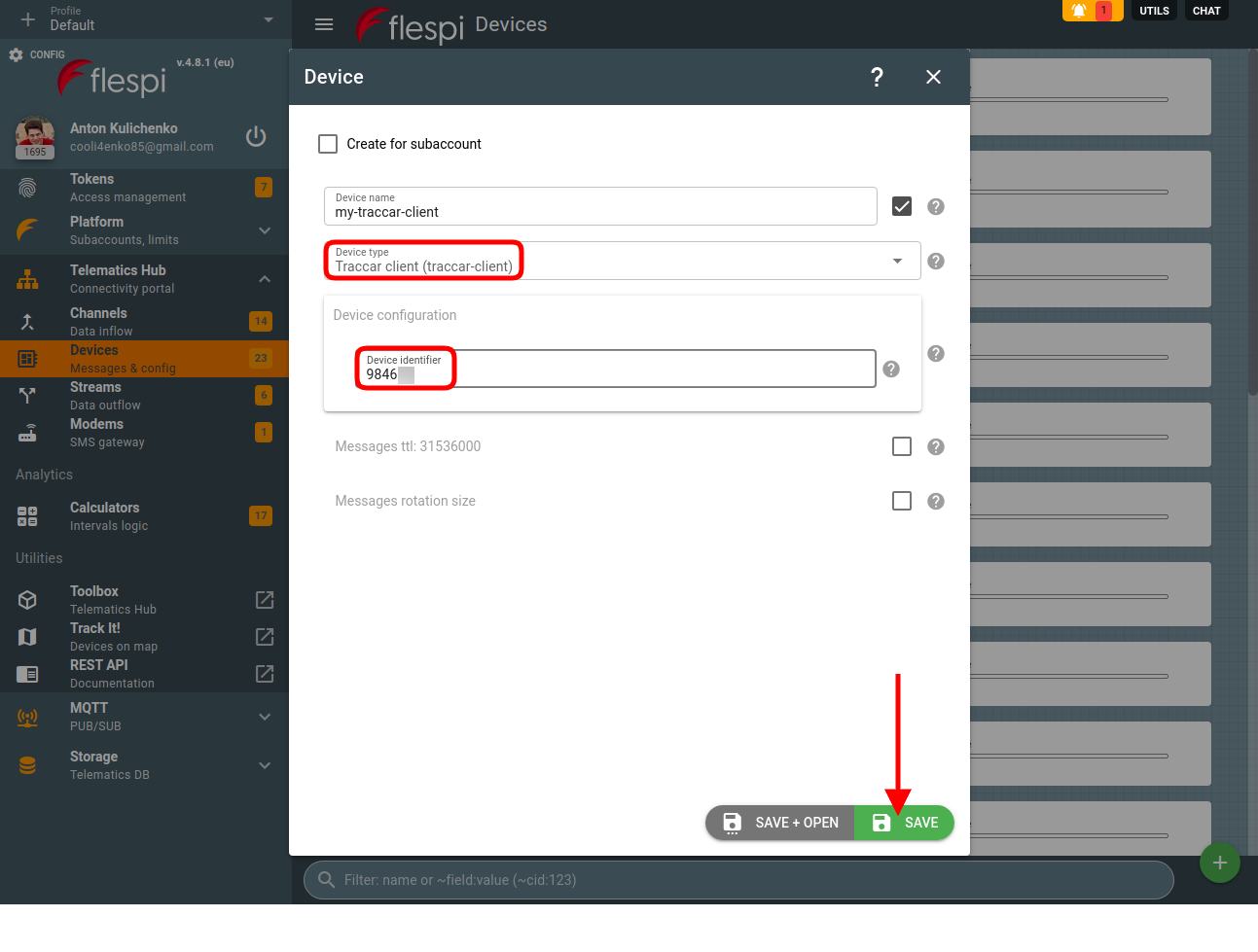Select Calculators Intervals logic menu item
The height and width of the screenshot is (952, 1258).
pyautogui.click(x=144, y=516)
